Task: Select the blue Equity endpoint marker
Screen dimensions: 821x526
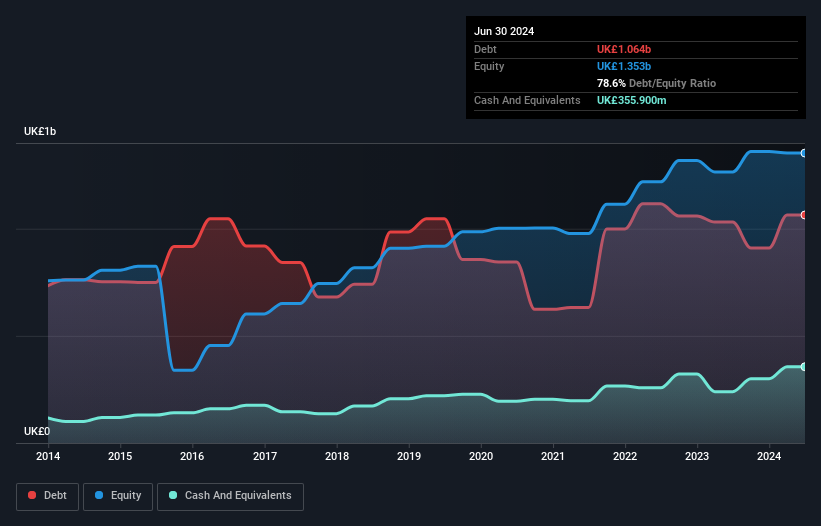Action: [x=804, y=153]
